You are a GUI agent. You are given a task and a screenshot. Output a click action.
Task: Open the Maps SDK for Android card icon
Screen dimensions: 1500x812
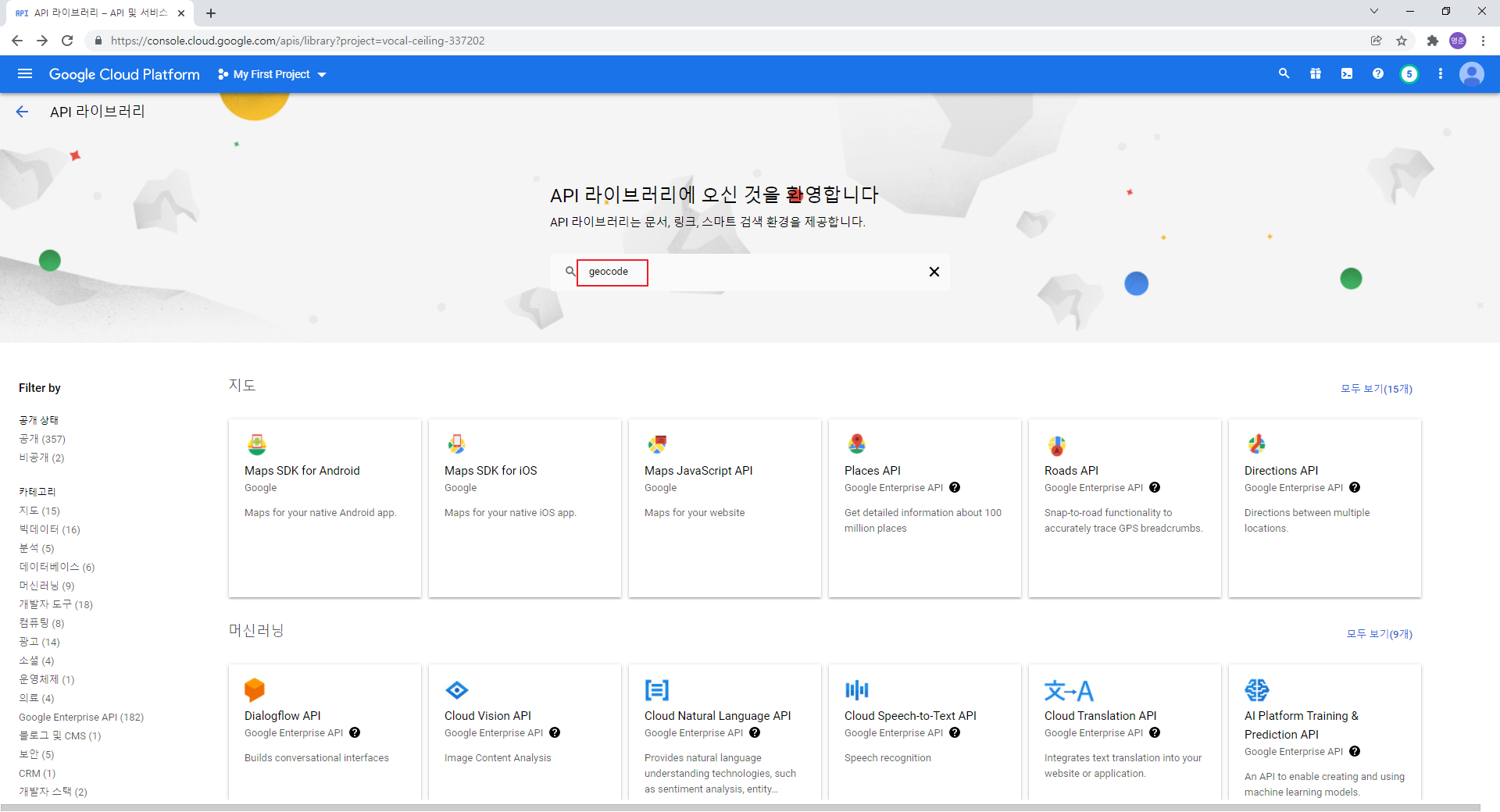point(257,444)
